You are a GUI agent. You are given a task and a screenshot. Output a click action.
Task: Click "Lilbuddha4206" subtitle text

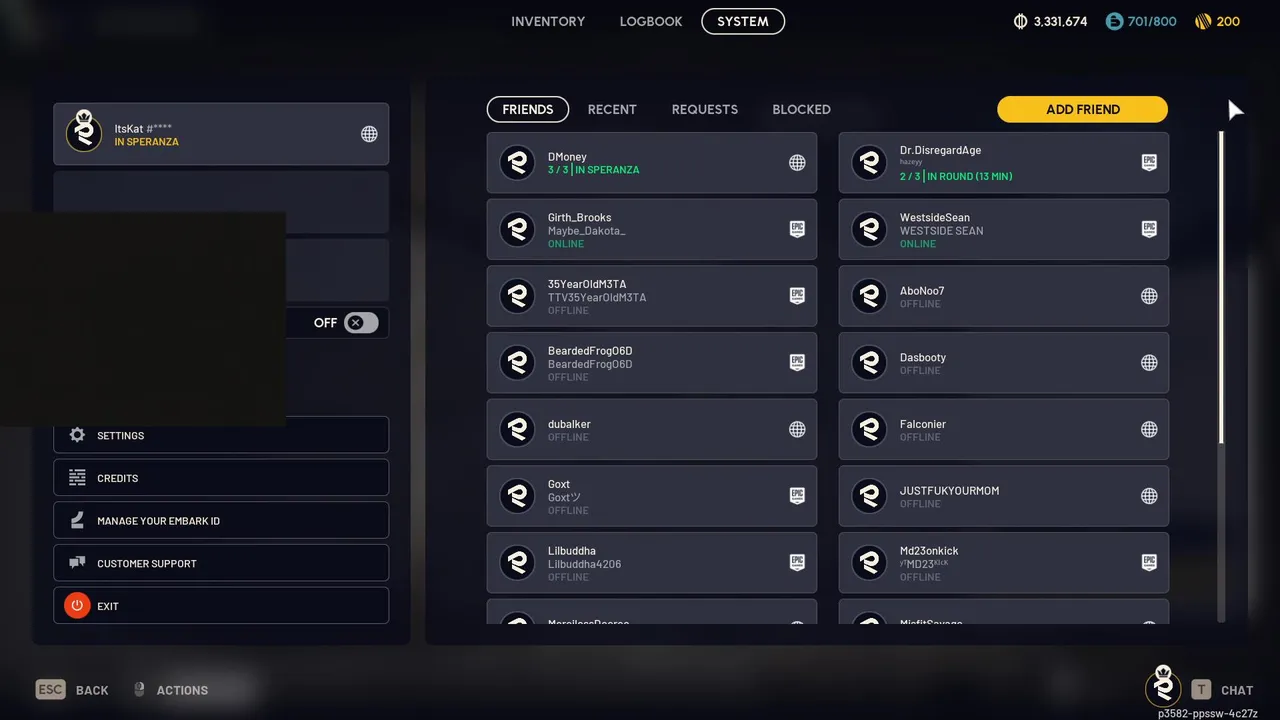tap(584, 564)
